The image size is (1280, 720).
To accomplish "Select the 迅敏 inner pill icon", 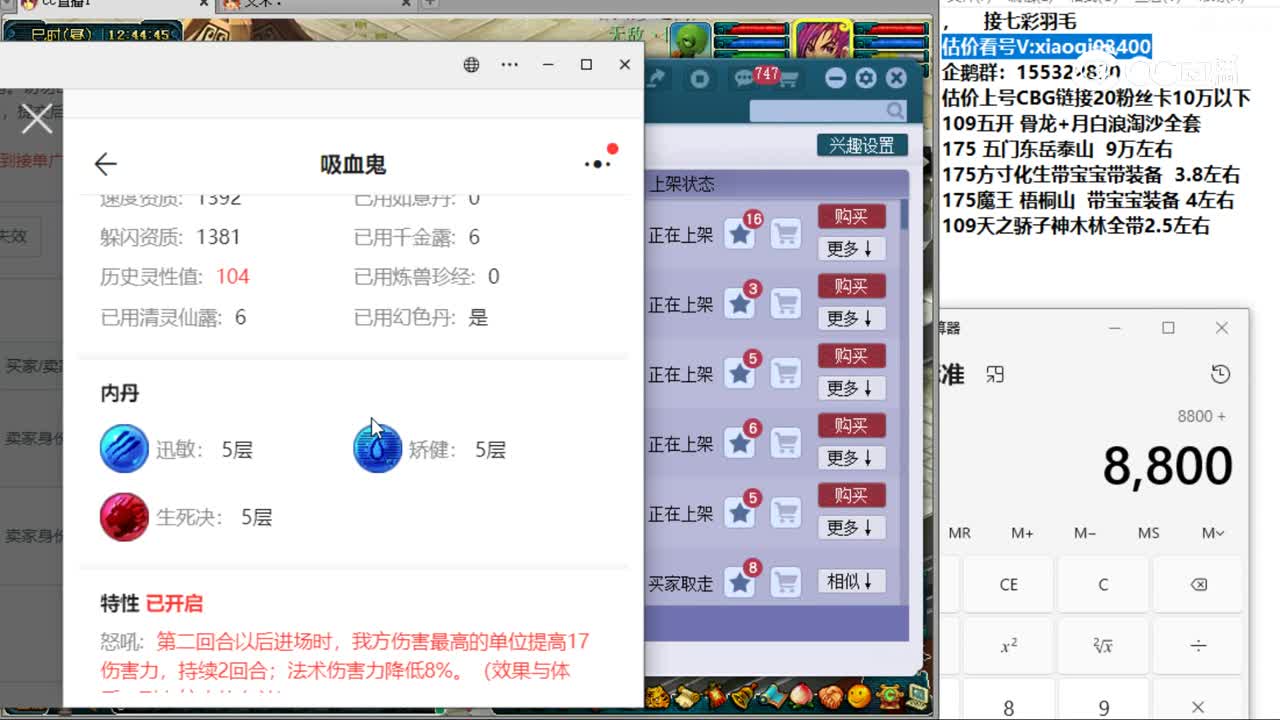I will click(x=124, y=448).
